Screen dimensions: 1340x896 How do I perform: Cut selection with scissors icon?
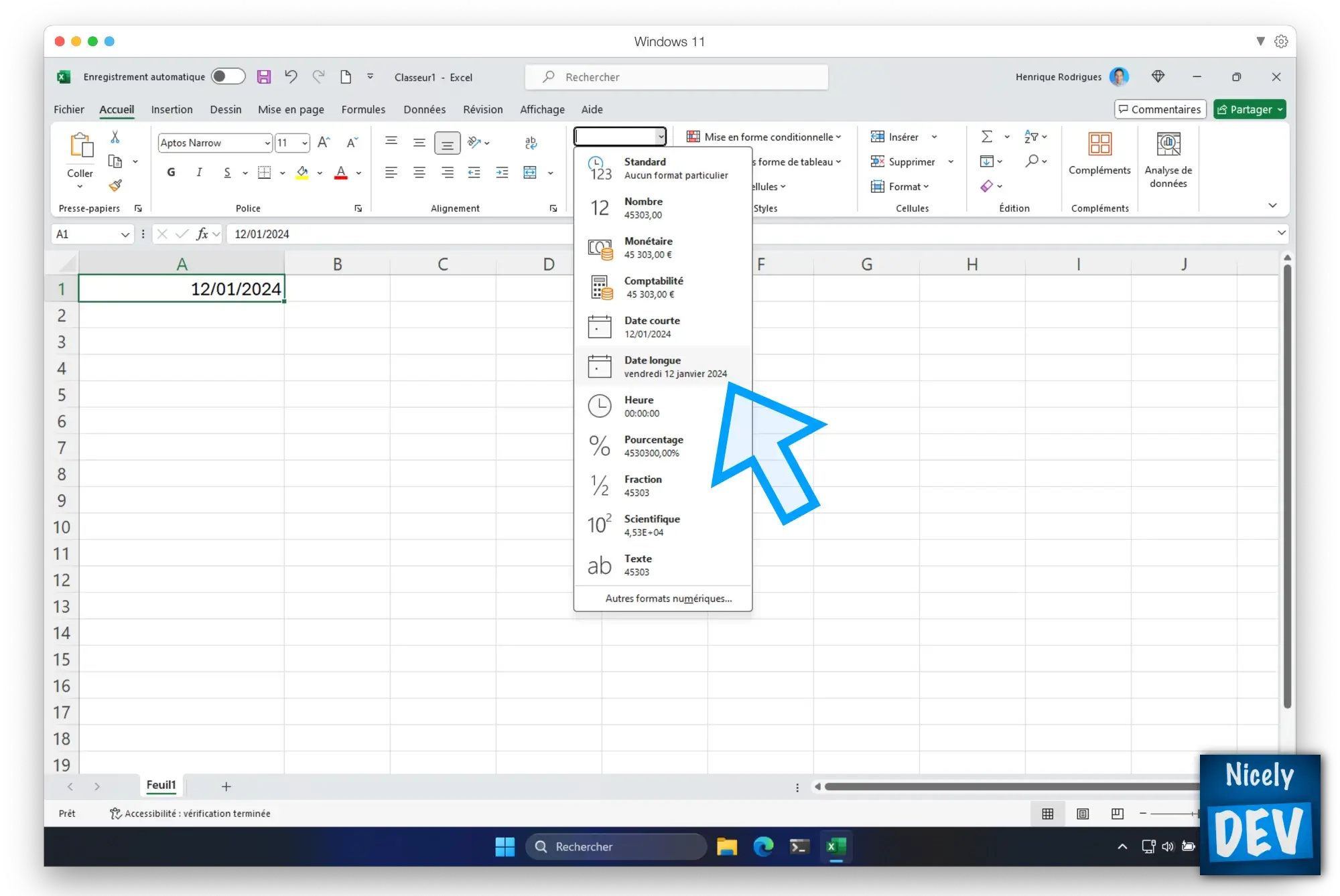click(x=115, y=137)
